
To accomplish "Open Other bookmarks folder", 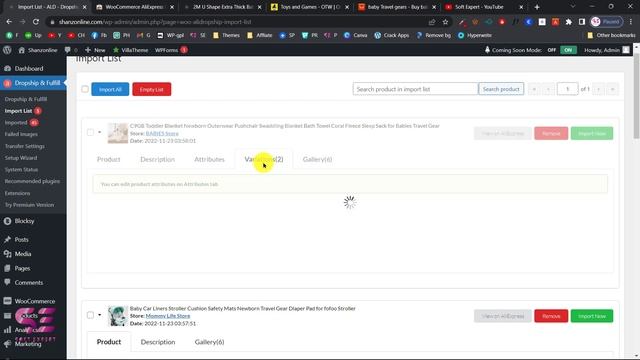I will pyautogui.click(x=611, y=36).
